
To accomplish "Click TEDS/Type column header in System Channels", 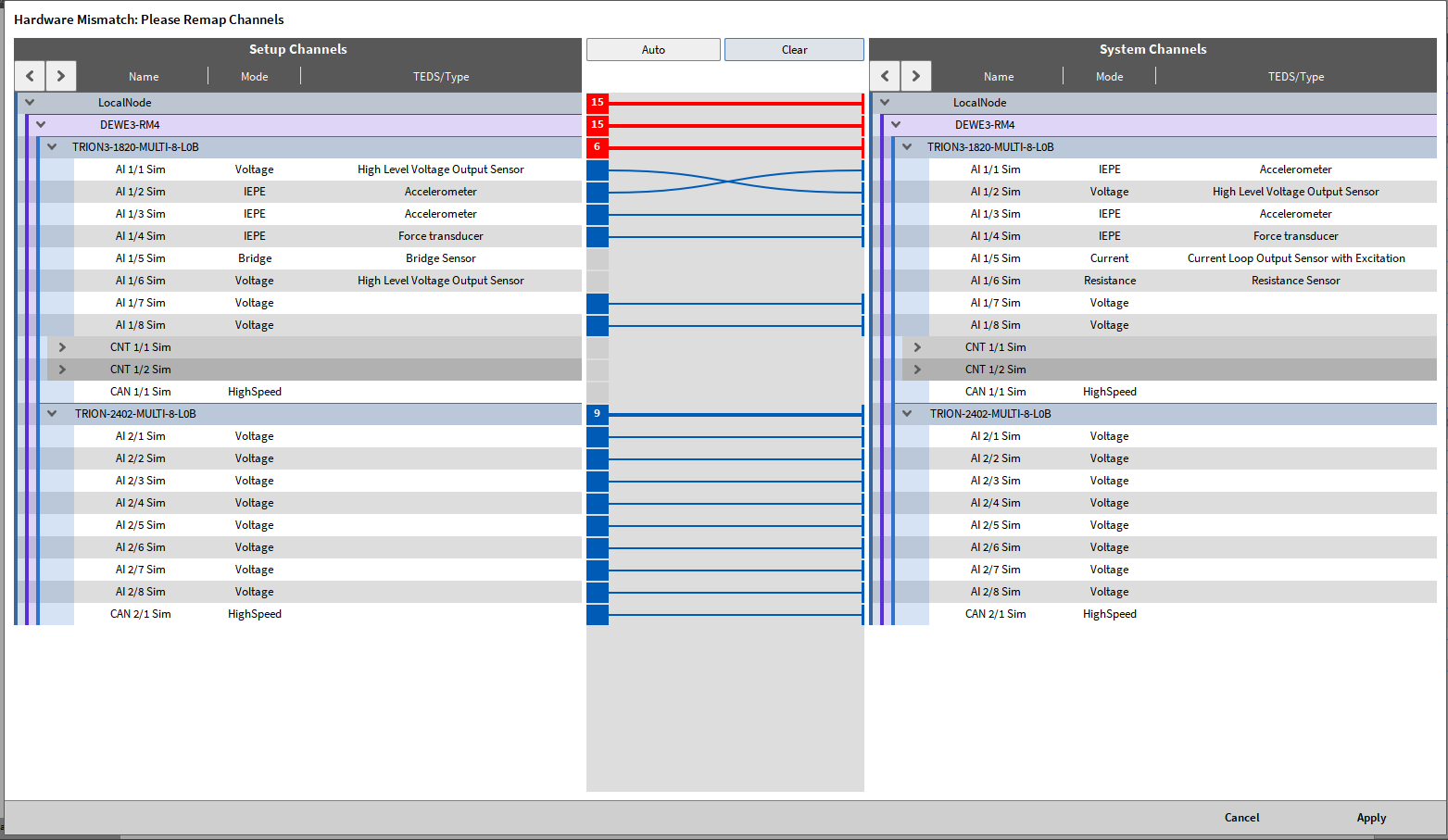I will coord(1295,77).
